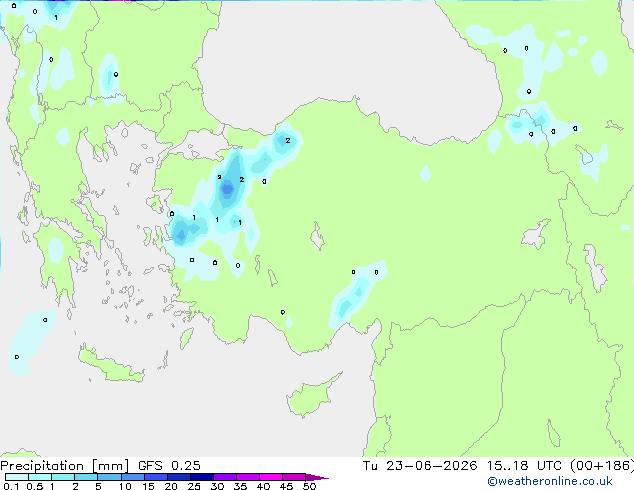Viewport: 634px width, 490px height.
Task: Click the '0.1' legend scale label
Action: tap(11, 486)
